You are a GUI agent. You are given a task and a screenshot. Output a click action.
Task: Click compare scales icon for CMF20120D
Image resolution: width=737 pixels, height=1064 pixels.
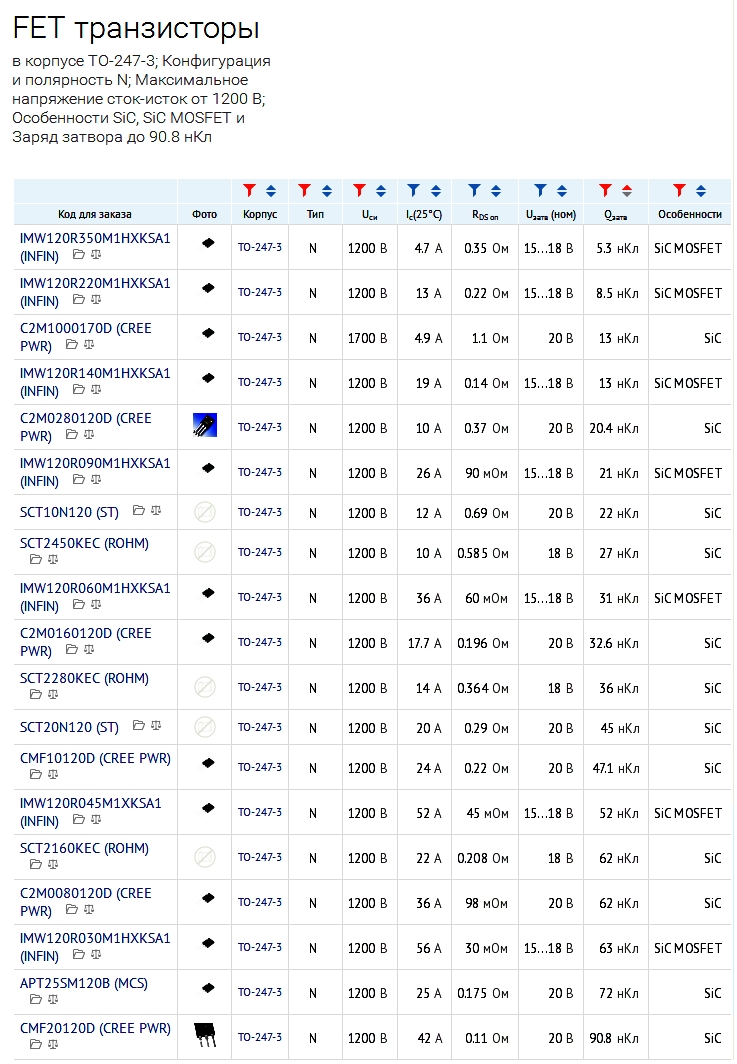[x=53, y=1044]
